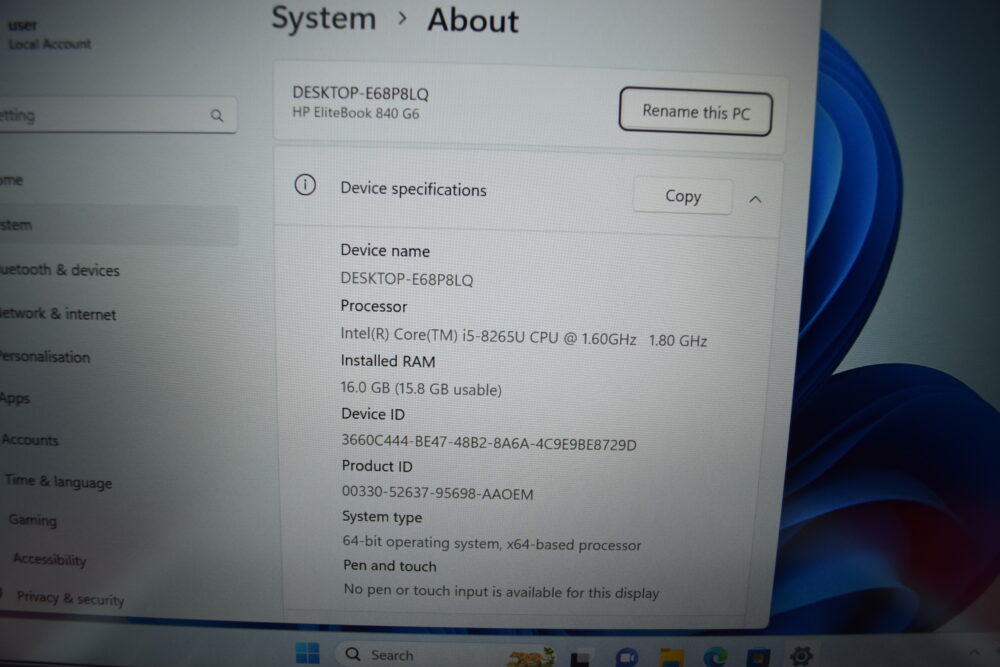Click the taskbar search highlight cheetah image
1000x667 pixels.
coord(531,656)
